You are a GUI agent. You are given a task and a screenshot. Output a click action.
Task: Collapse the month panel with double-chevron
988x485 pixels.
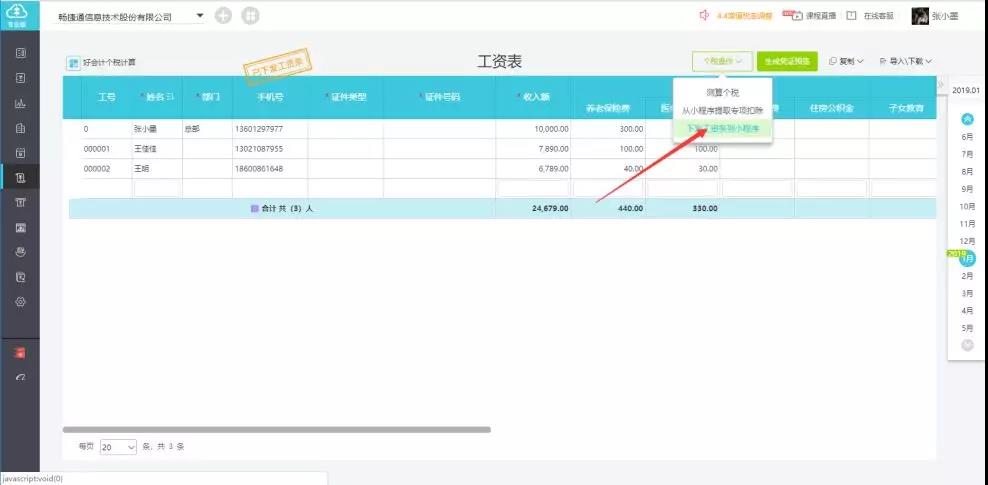click(941, 84)
